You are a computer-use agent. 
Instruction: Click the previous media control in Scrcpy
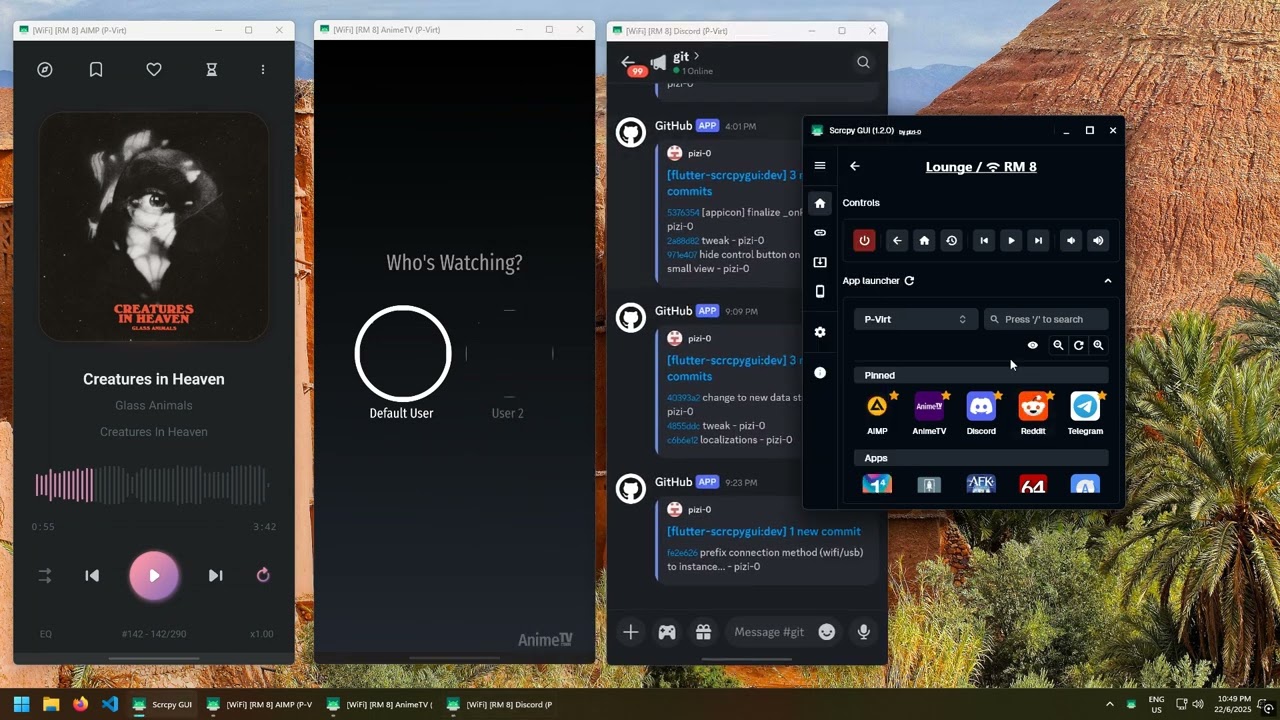(984, 240)
